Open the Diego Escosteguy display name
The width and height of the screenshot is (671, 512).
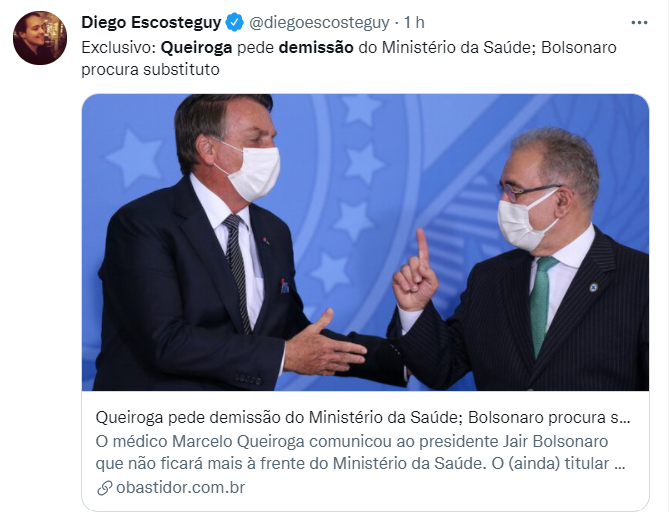(151, 22)
